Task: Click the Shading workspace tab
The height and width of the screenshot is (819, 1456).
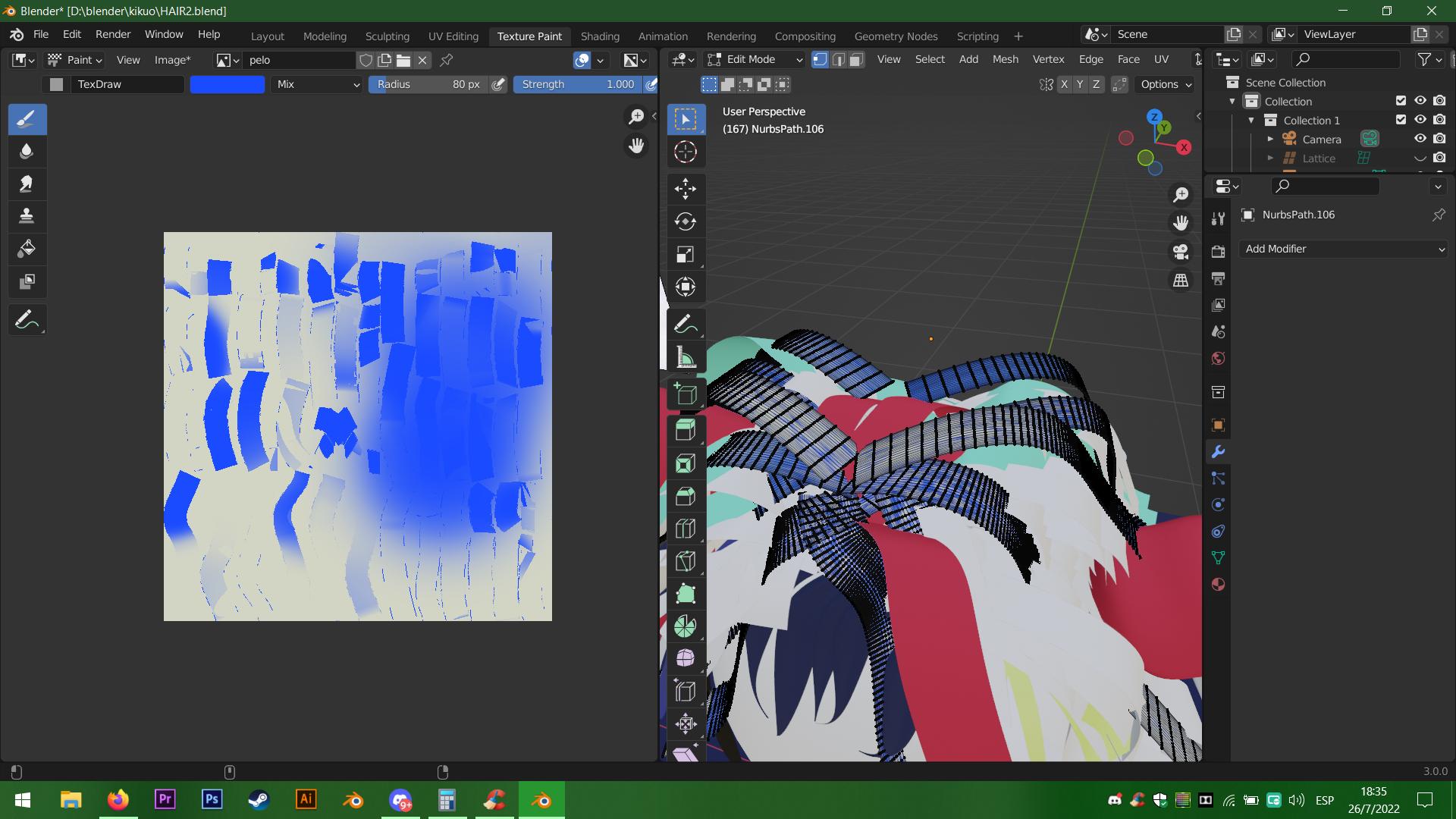Action: (x=599, y=36)
